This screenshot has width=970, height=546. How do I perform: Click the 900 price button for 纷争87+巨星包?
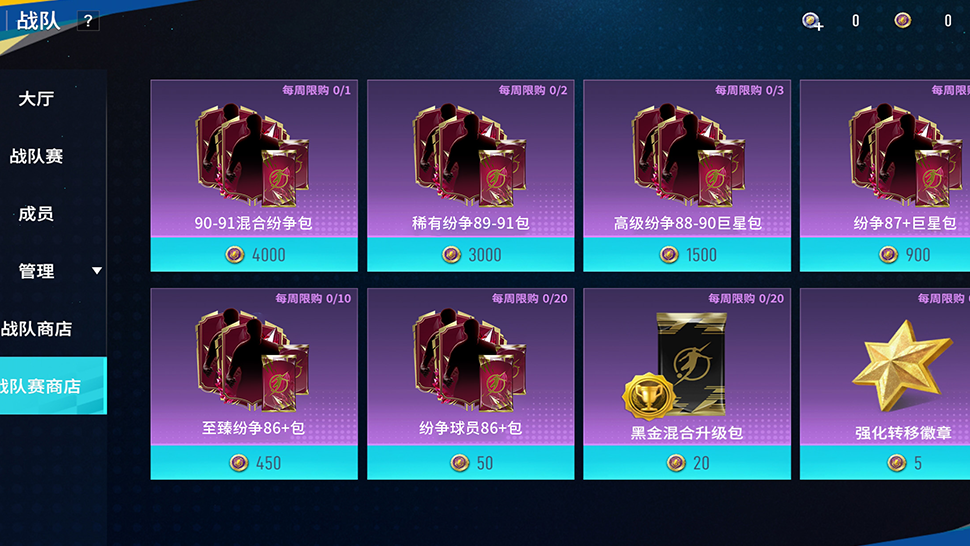point(885,254)
